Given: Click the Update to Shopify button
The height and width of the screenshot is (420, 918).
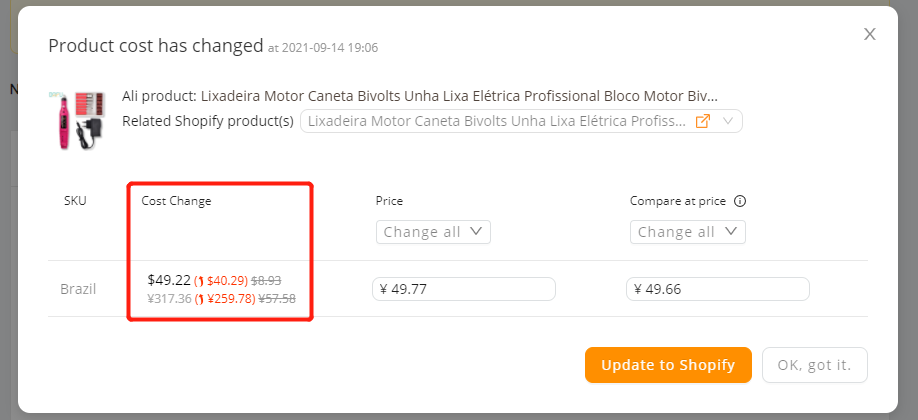Looking at the screenshot, I should 668,365.
